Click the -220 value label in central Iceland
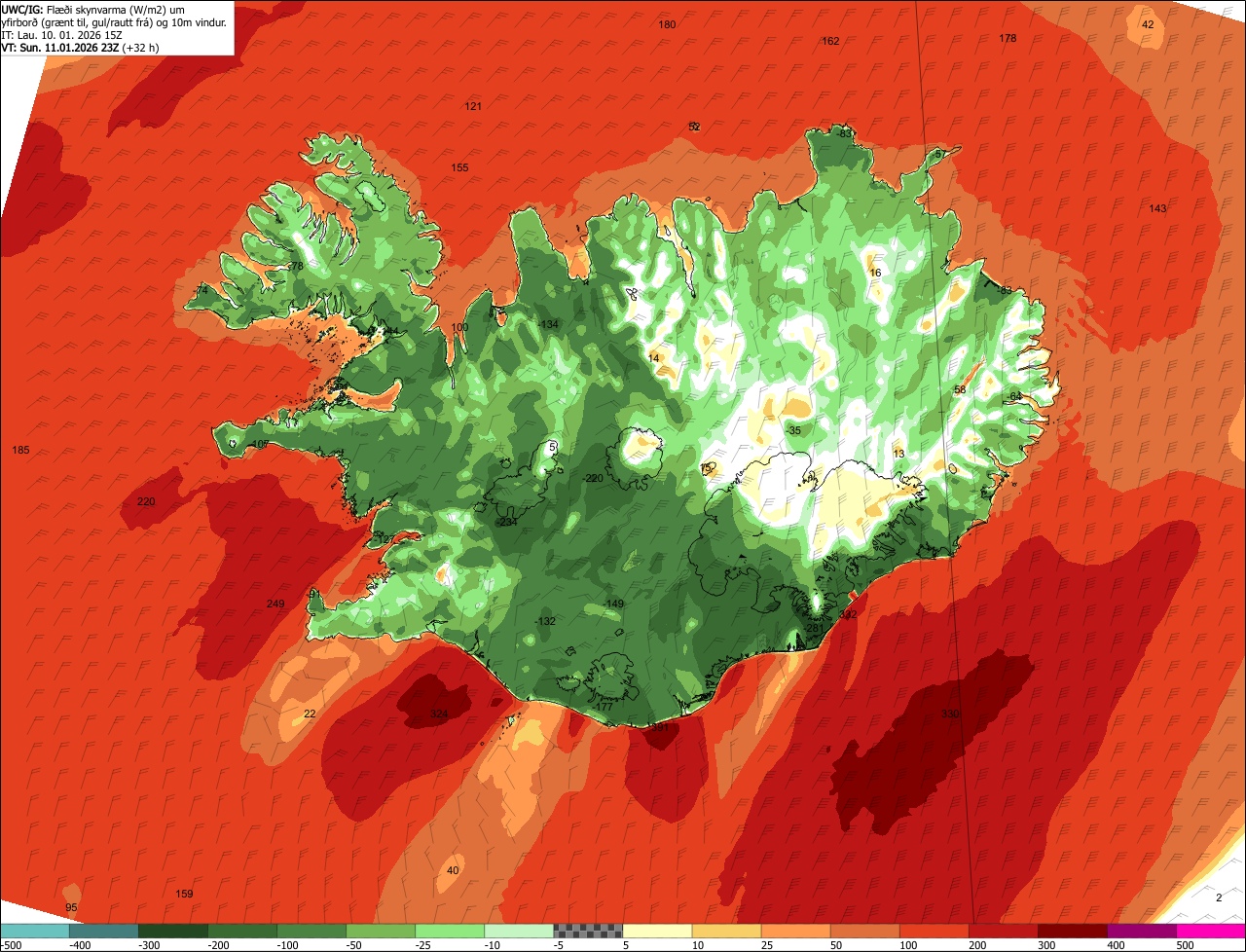 point(593,478)
